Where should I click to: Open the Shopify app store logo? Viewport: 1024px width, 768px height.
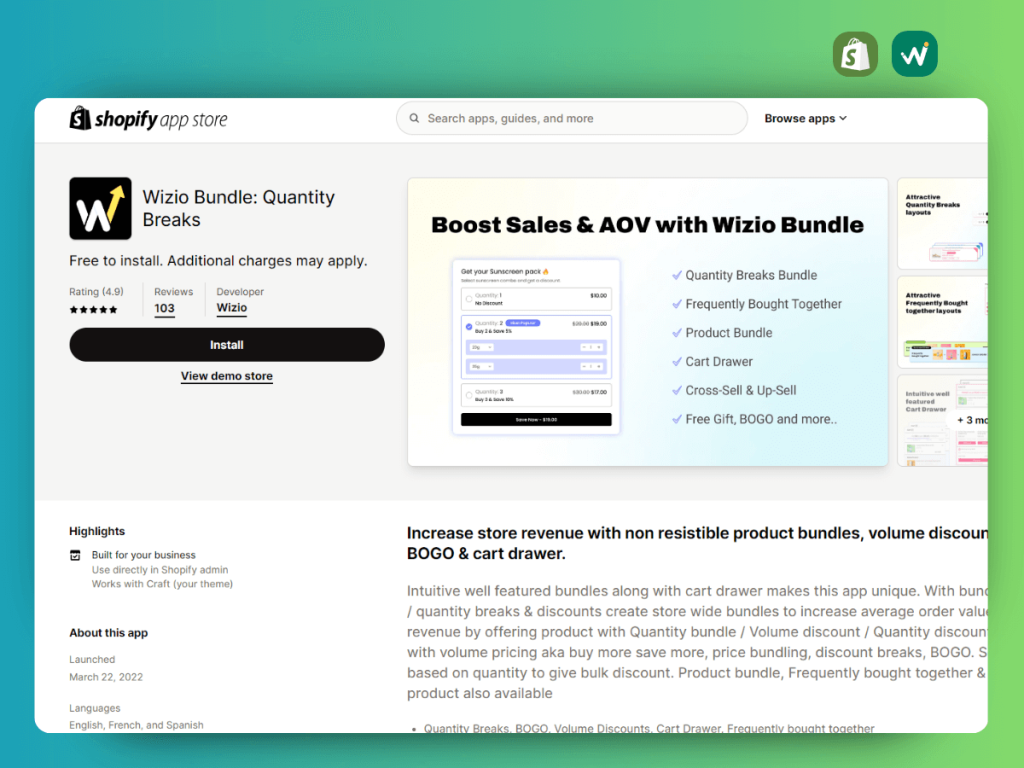click(149, 119)
